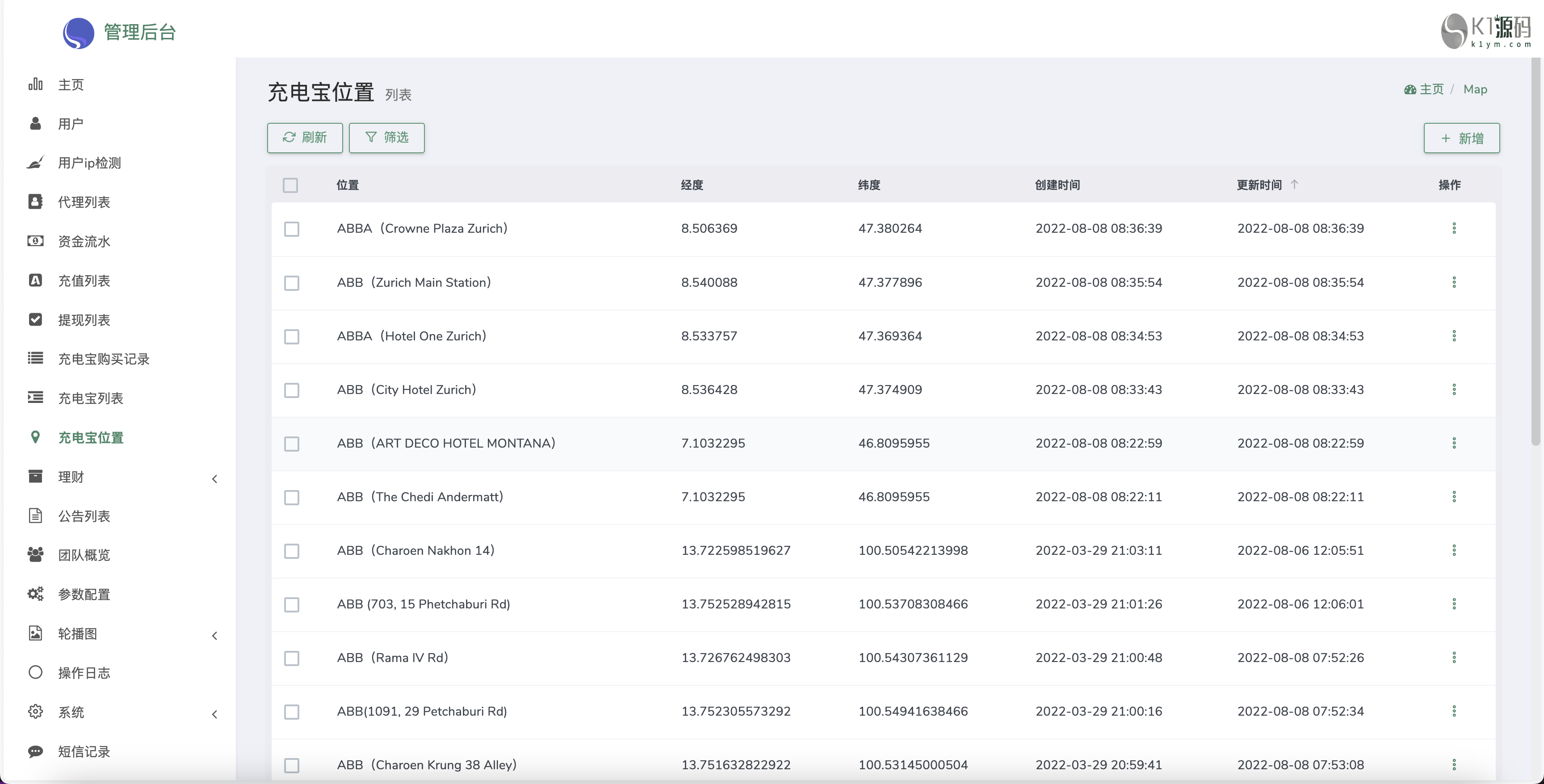Toggle the select-all checkbox in table header
The width and height of the screenshot is (1544, 784).
coord(291,185)
